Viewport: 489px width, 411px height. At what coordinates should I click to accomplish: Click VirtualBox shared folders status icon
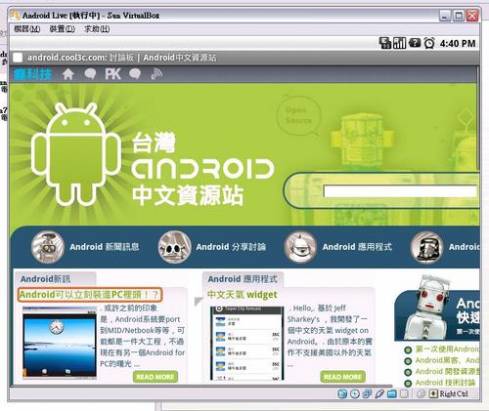pos(392,394)
